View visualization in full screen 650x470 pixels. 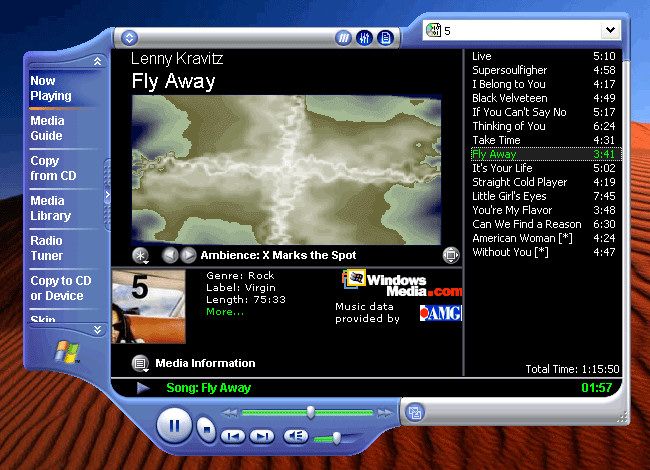point(450,256)
